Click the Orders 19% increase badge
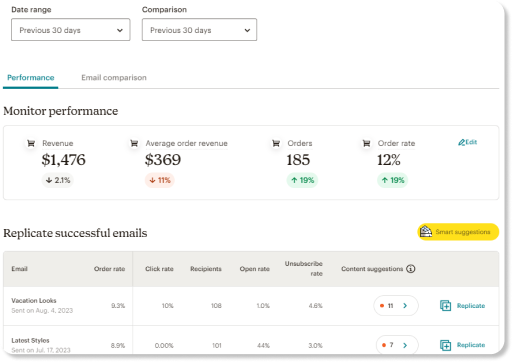Screen dimensions: 512x362 [302, 180]
